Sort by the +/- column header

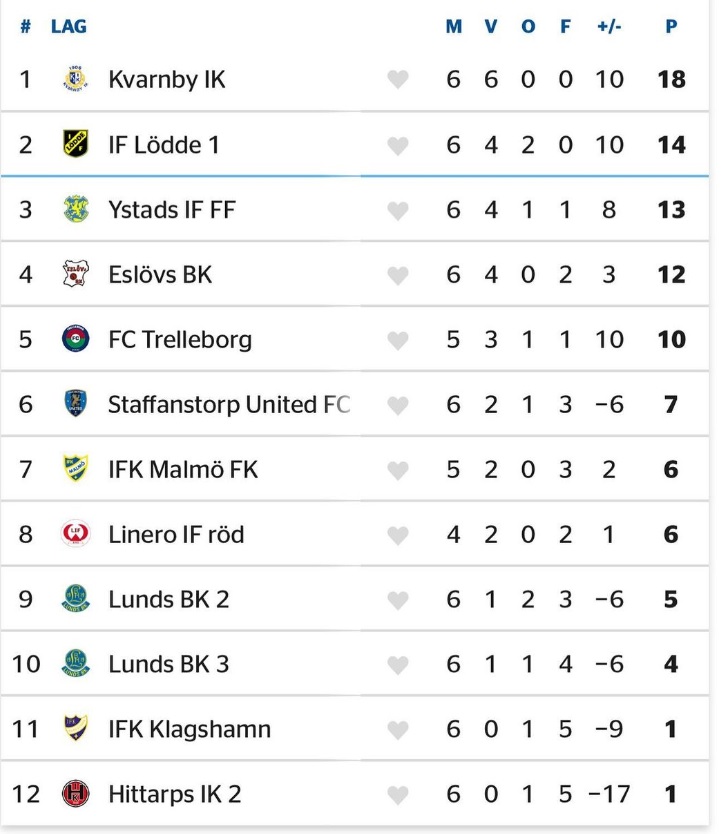609,27
